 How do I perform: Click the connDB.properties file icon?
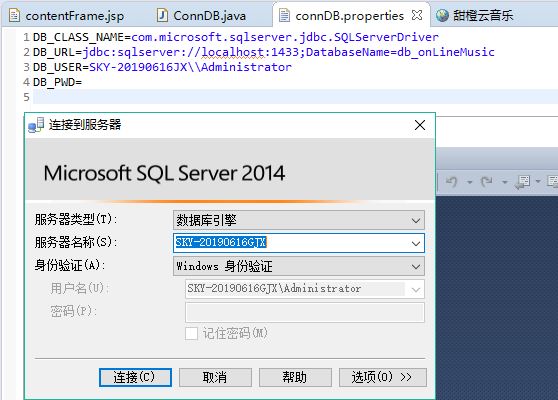click(284, 15)
